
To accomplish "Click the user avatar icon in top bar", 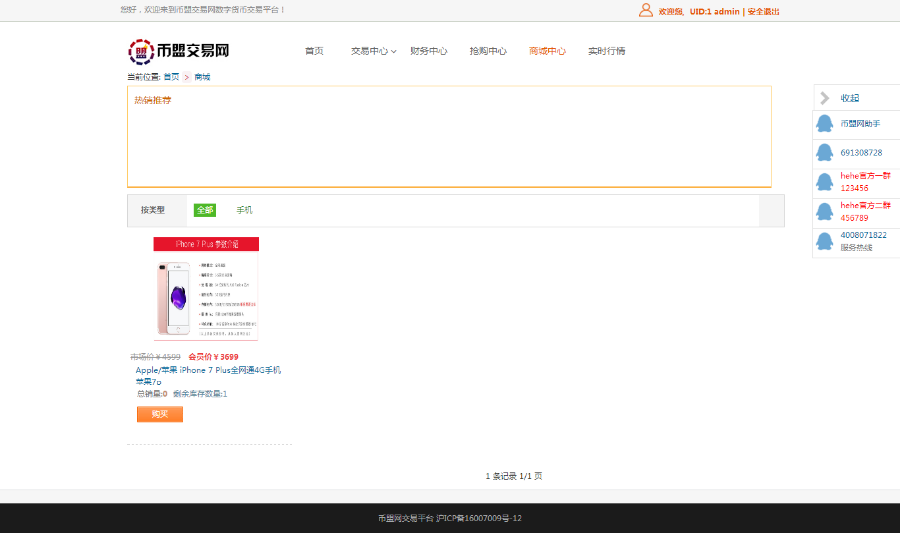I will point(645,11).
